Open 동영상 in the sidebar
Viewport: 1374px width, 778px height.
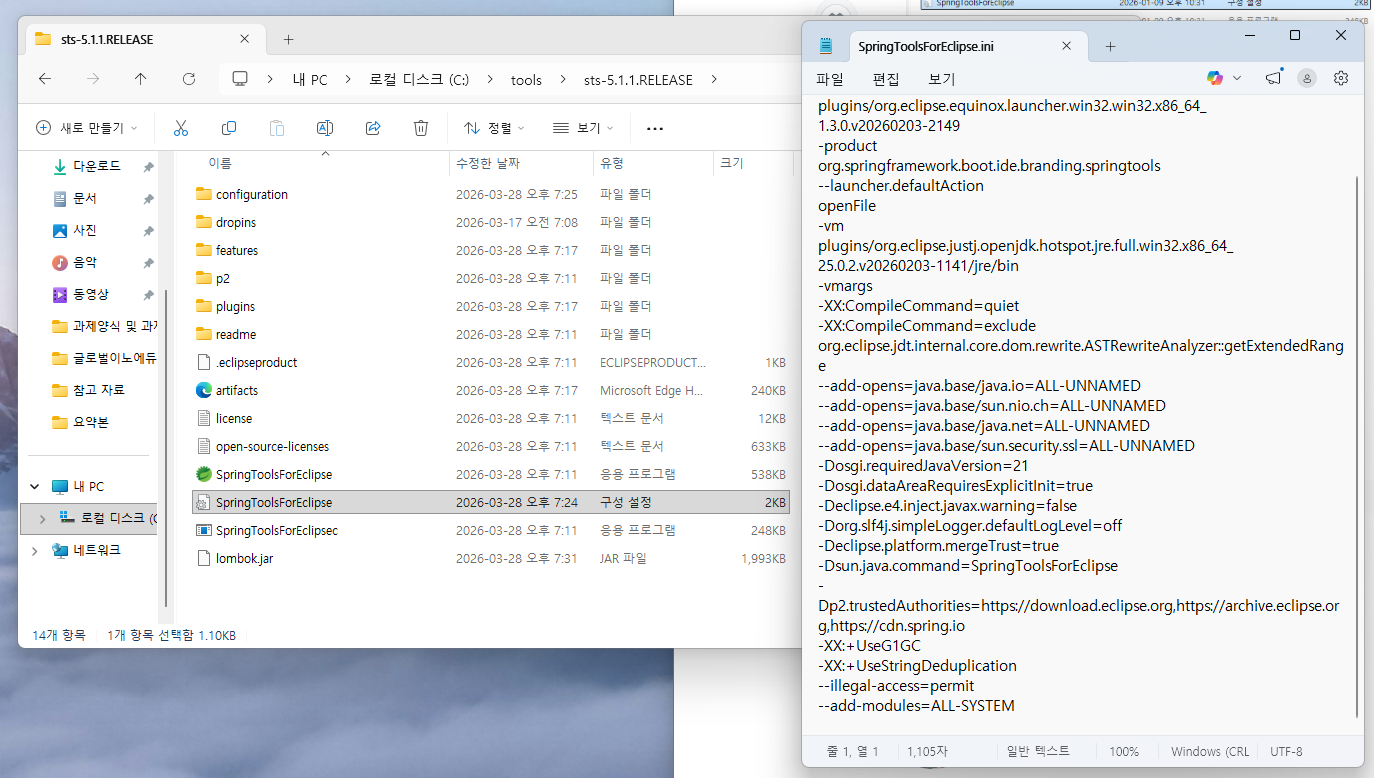[x=91, y=294]
